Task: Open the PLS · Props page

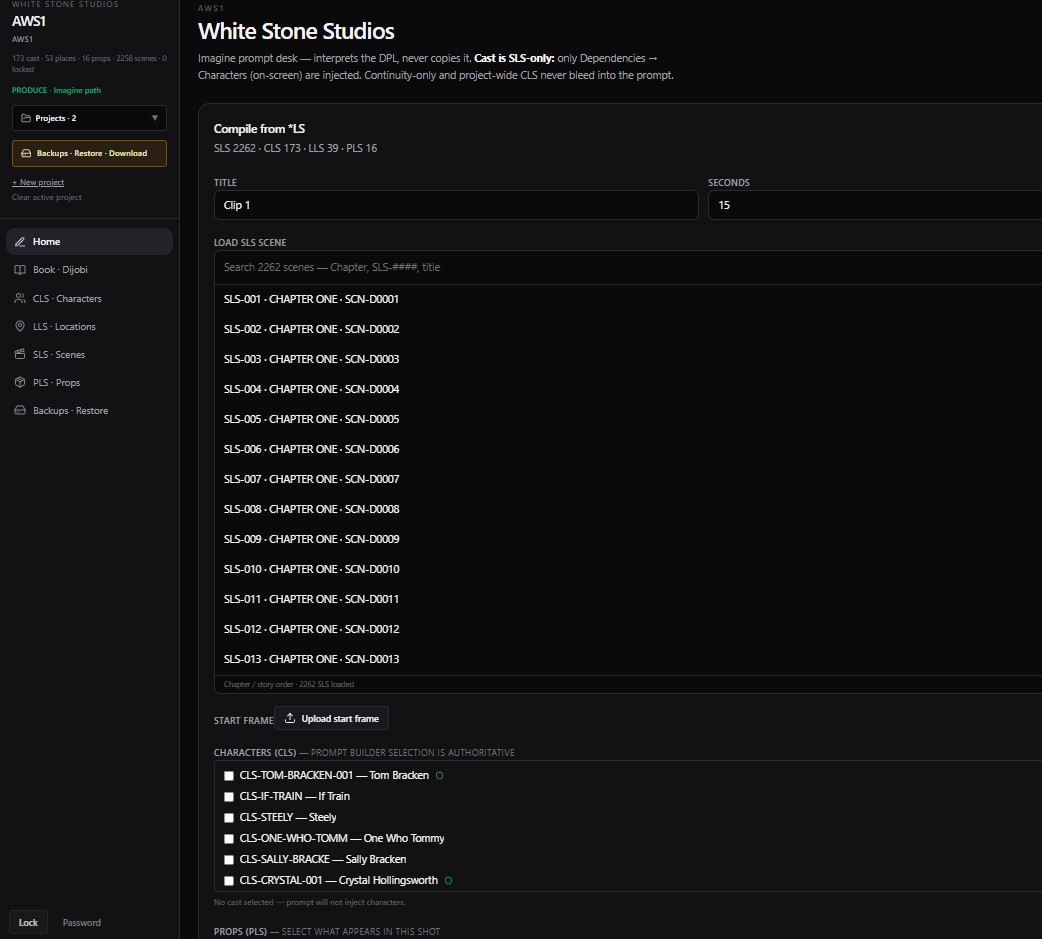Action: 89,382
